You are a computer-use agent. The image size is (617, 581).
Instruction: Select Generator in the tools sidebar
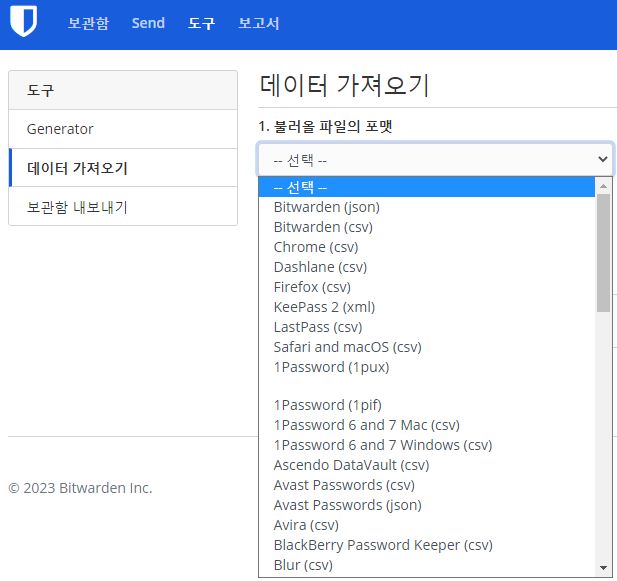123,129
